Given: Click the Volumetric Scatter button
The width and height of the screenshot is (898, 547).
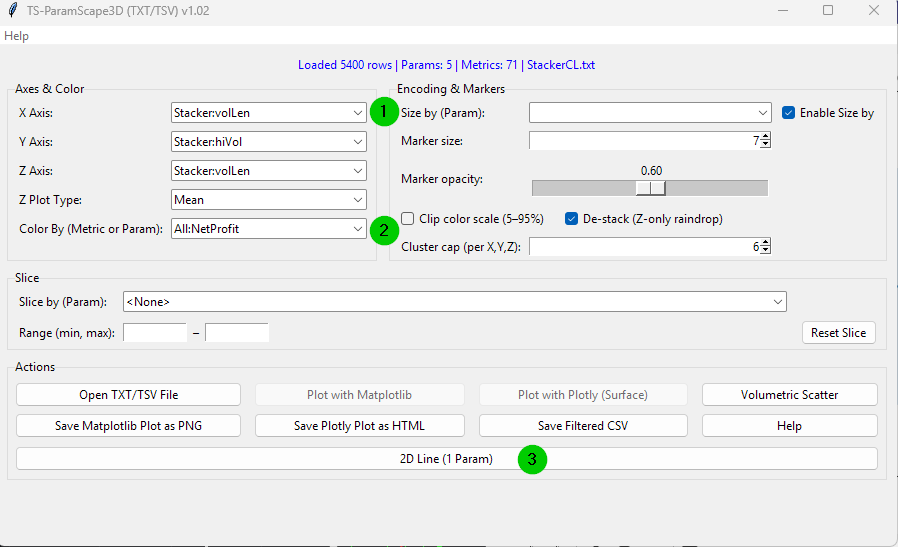Looking at the screenshot, I should click(789, 395).
